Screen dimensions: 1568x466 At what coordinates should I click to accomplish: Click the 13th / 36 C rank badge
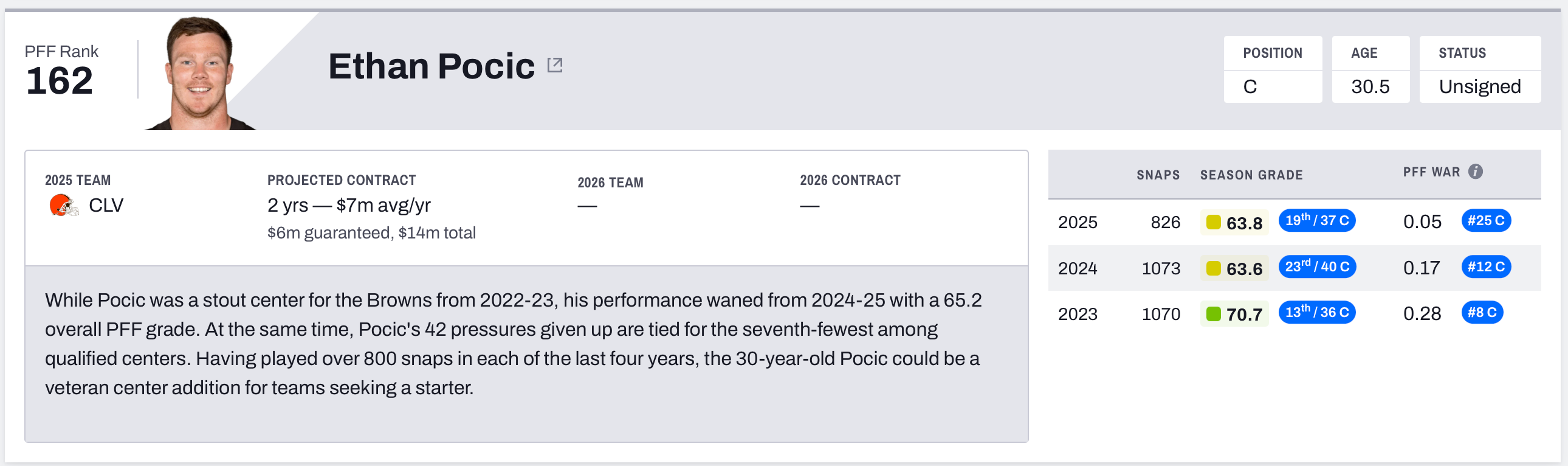click(x=1316, y=313)
